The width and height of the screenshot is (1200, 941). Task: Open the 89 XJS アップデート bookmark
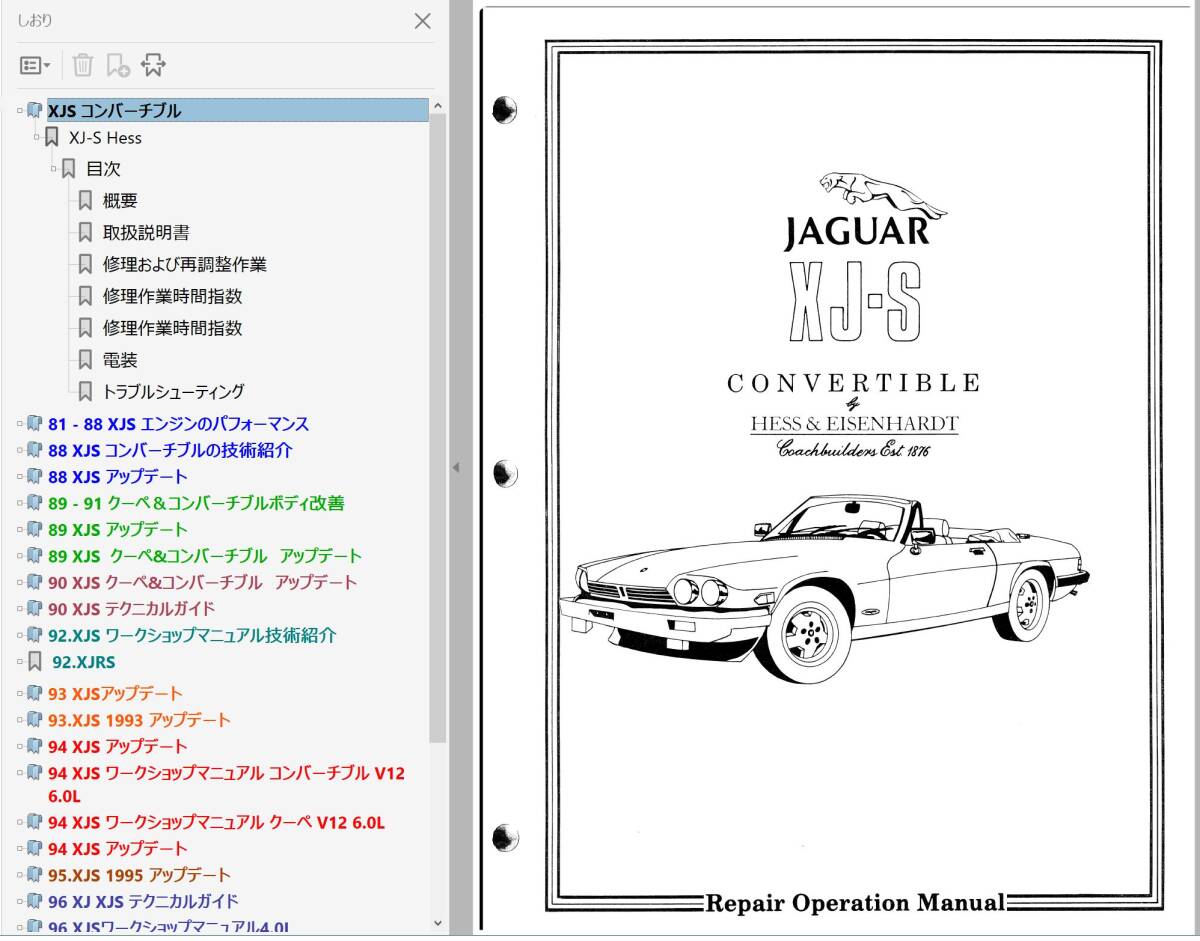(117, 529)
